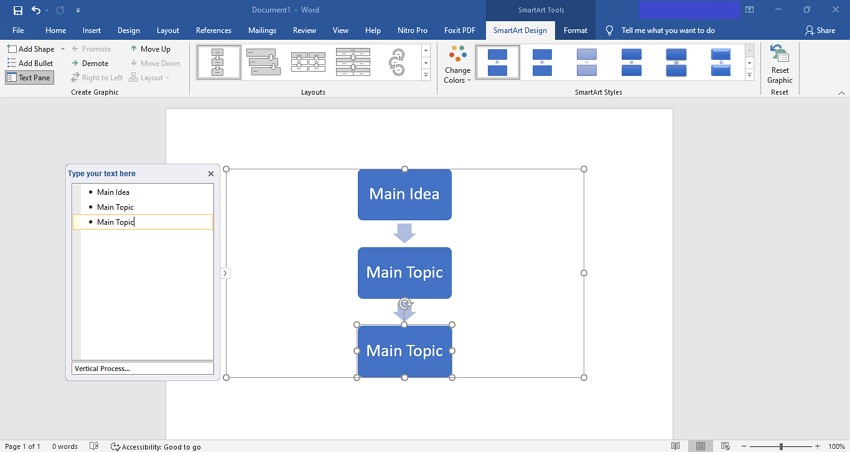Viewport: 850px width, 452px height.
Task: Customize Quick Access Toolbar dropdown
Action: tap(78, 10)
